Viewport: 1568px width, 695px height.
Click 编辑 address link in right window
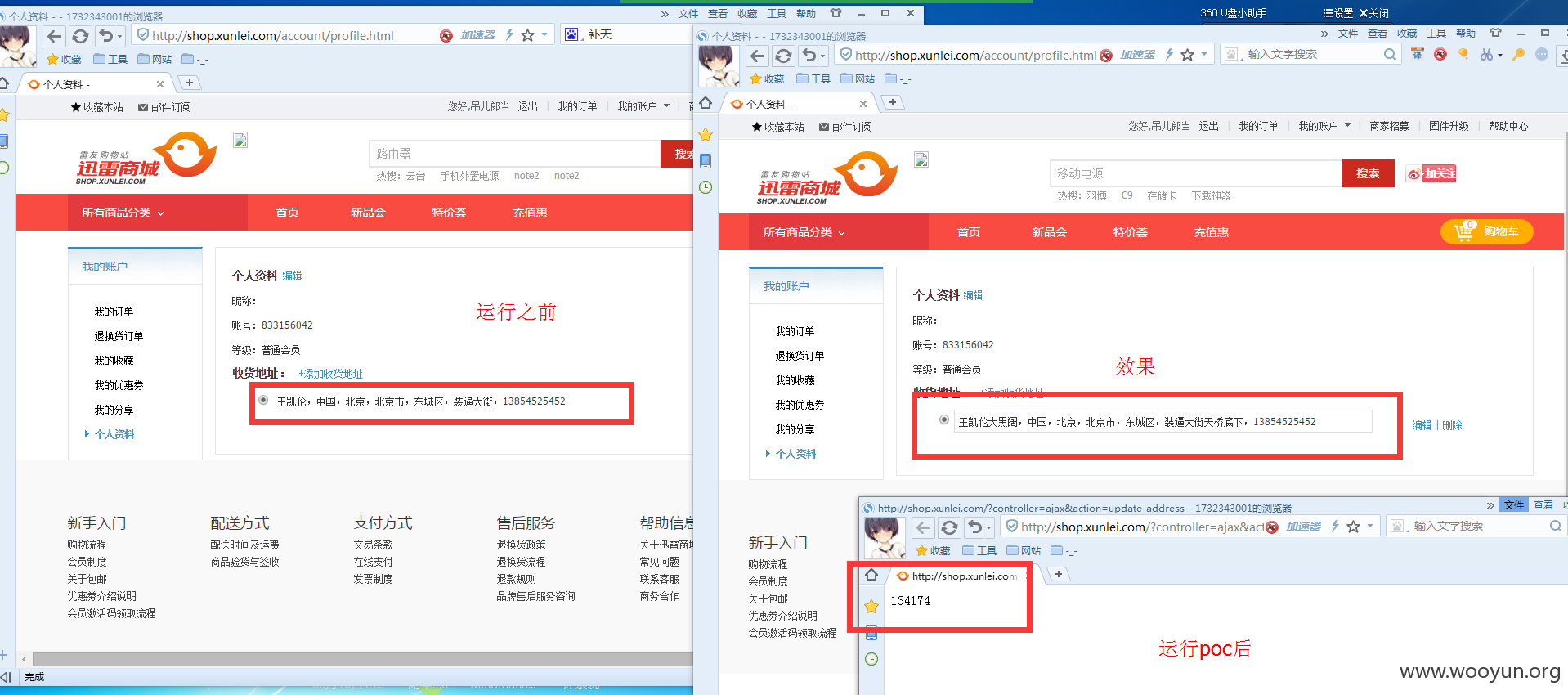point(1422,425)
